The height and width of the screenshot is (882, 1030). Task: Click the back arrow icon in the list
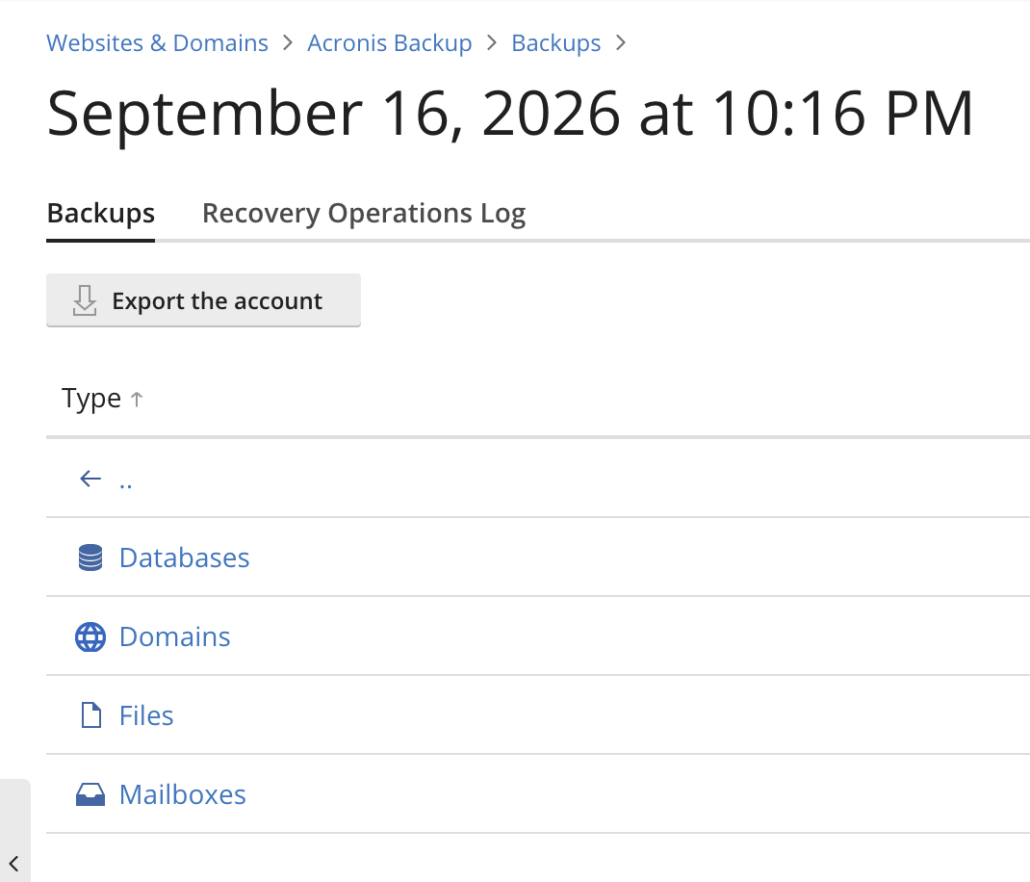click(x=91, y=479)
